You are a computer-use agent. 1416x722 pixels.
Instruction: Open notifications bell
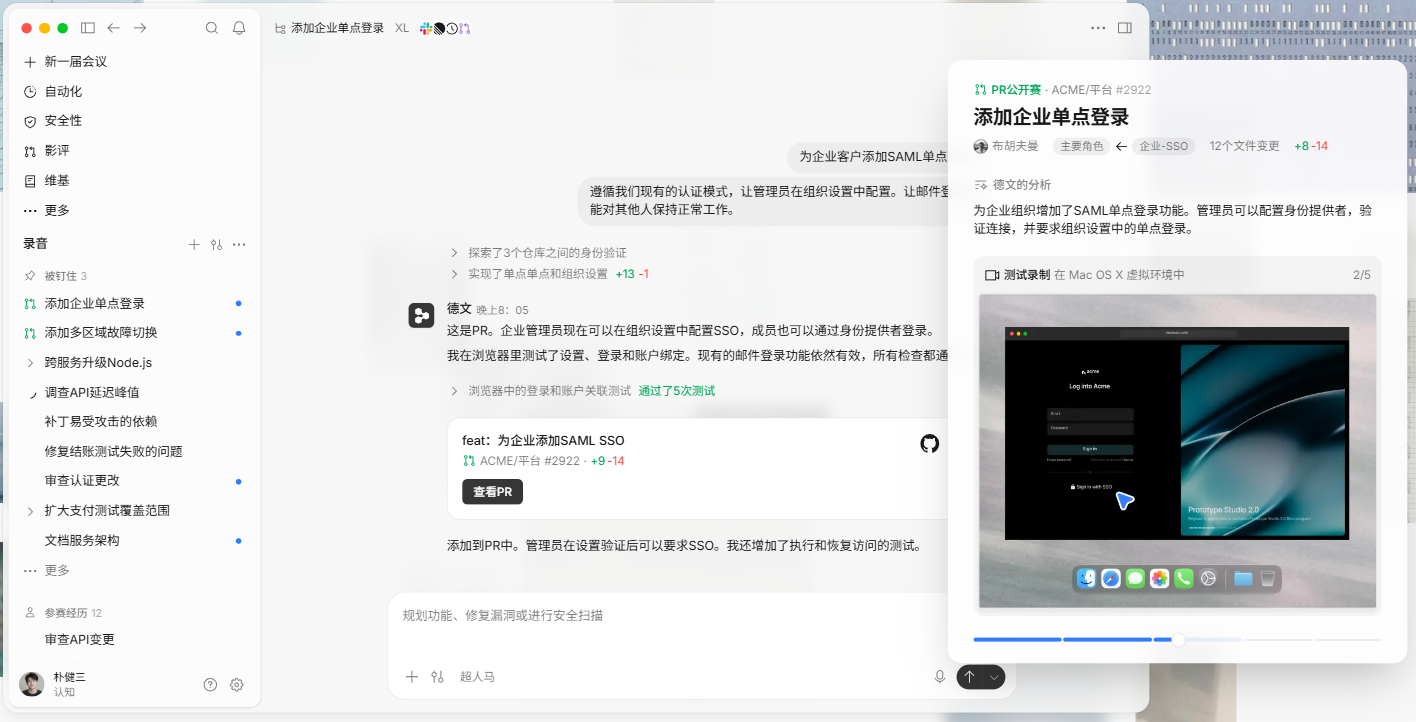click(239, 28)
